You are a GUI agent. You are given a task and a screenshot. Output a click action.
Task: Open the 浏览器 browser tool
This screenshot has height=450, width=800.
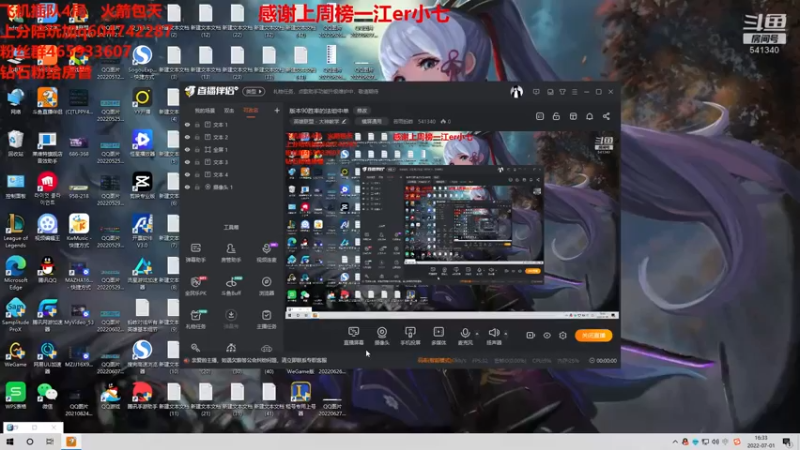(266, 286)
